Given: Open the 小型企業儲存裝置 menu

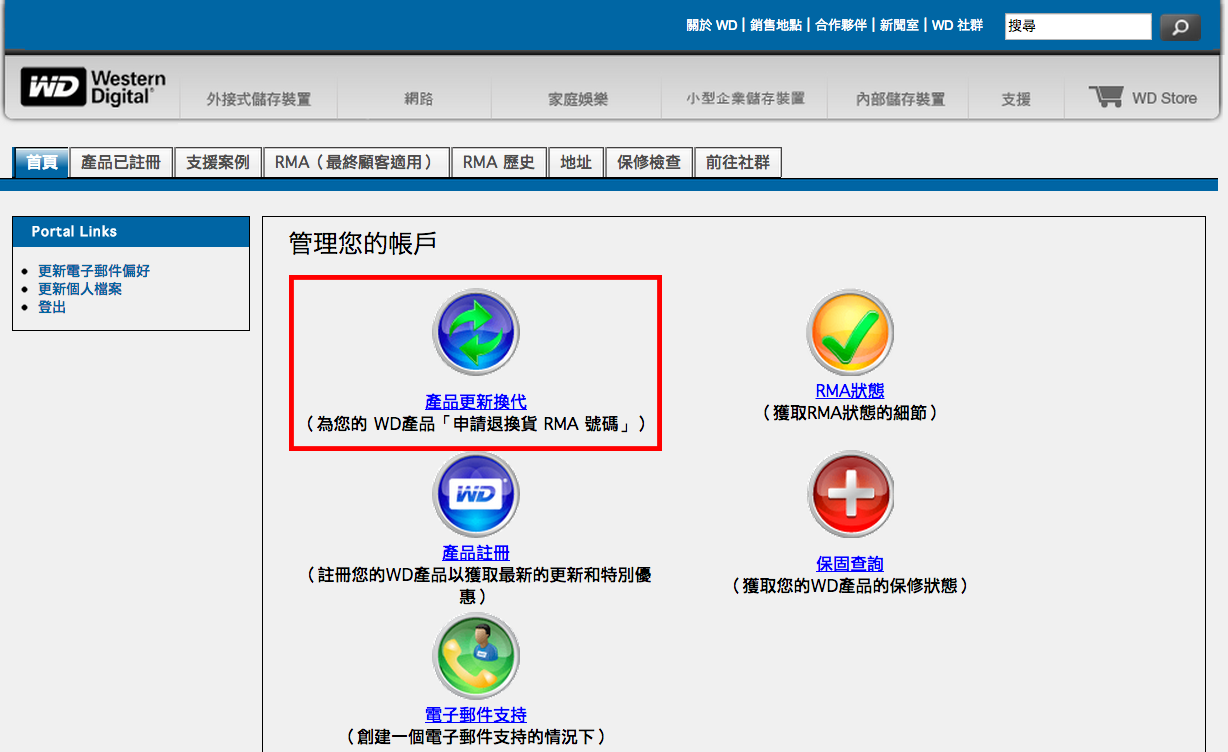Looking at the screenshot, I should coord(746,98).
